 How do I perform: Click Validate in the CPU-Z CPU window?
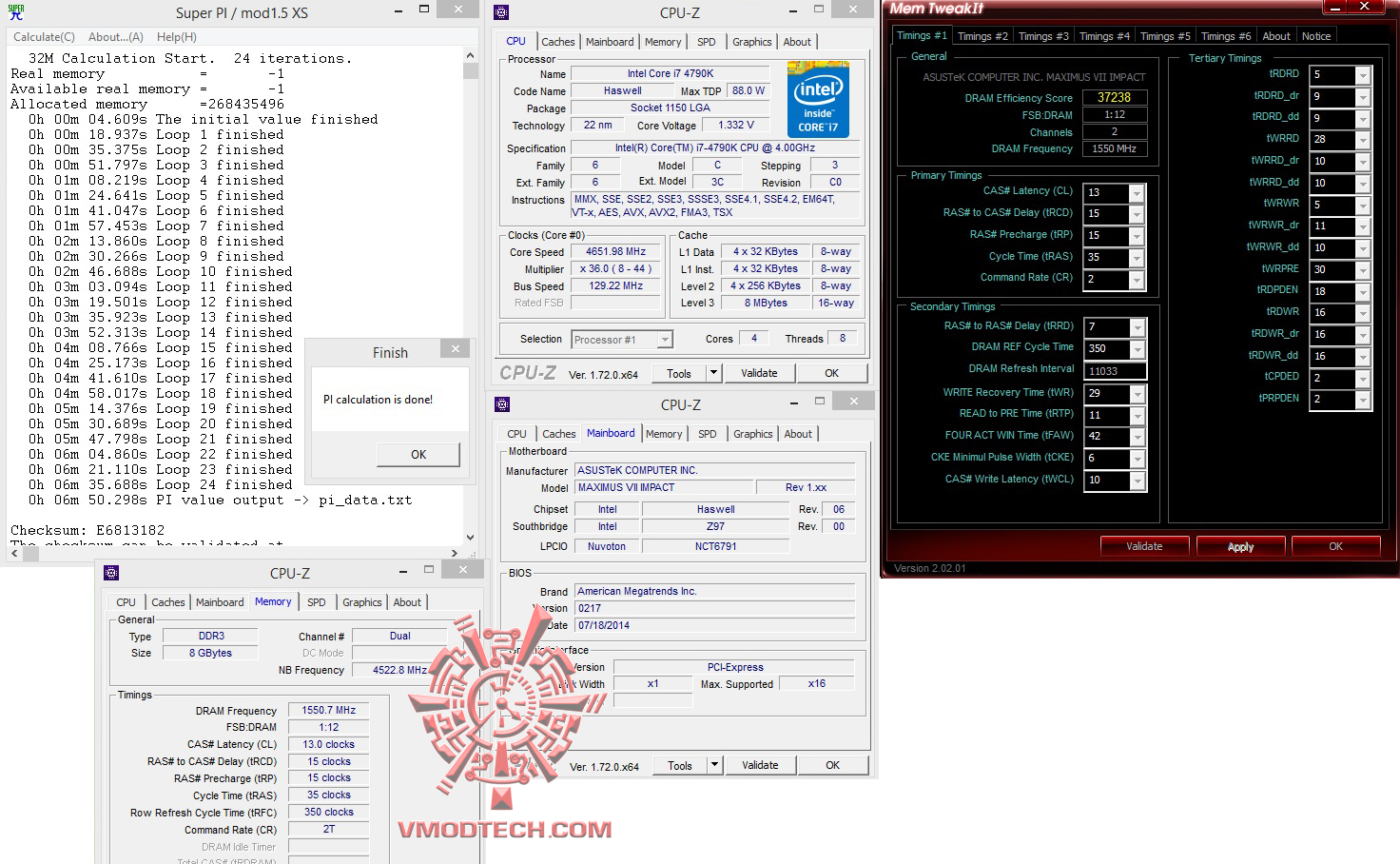pos(759,373)
